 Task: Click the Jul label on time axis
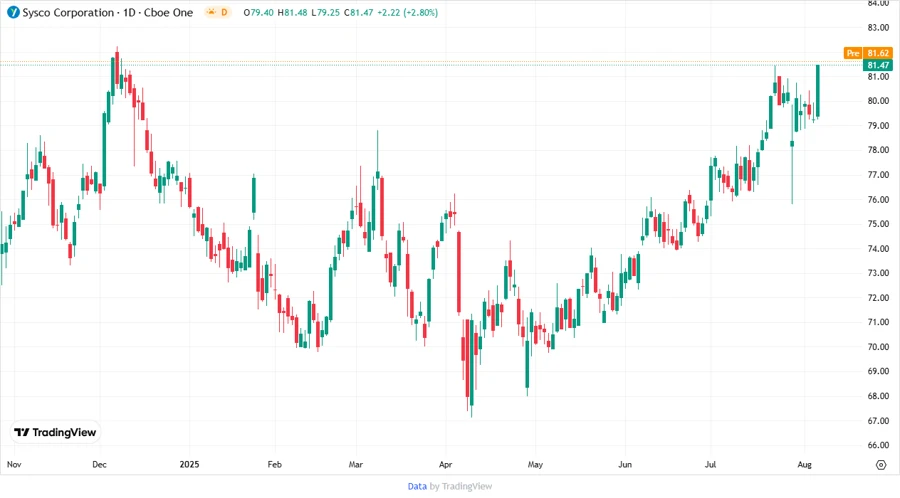[x=711, y=464]
